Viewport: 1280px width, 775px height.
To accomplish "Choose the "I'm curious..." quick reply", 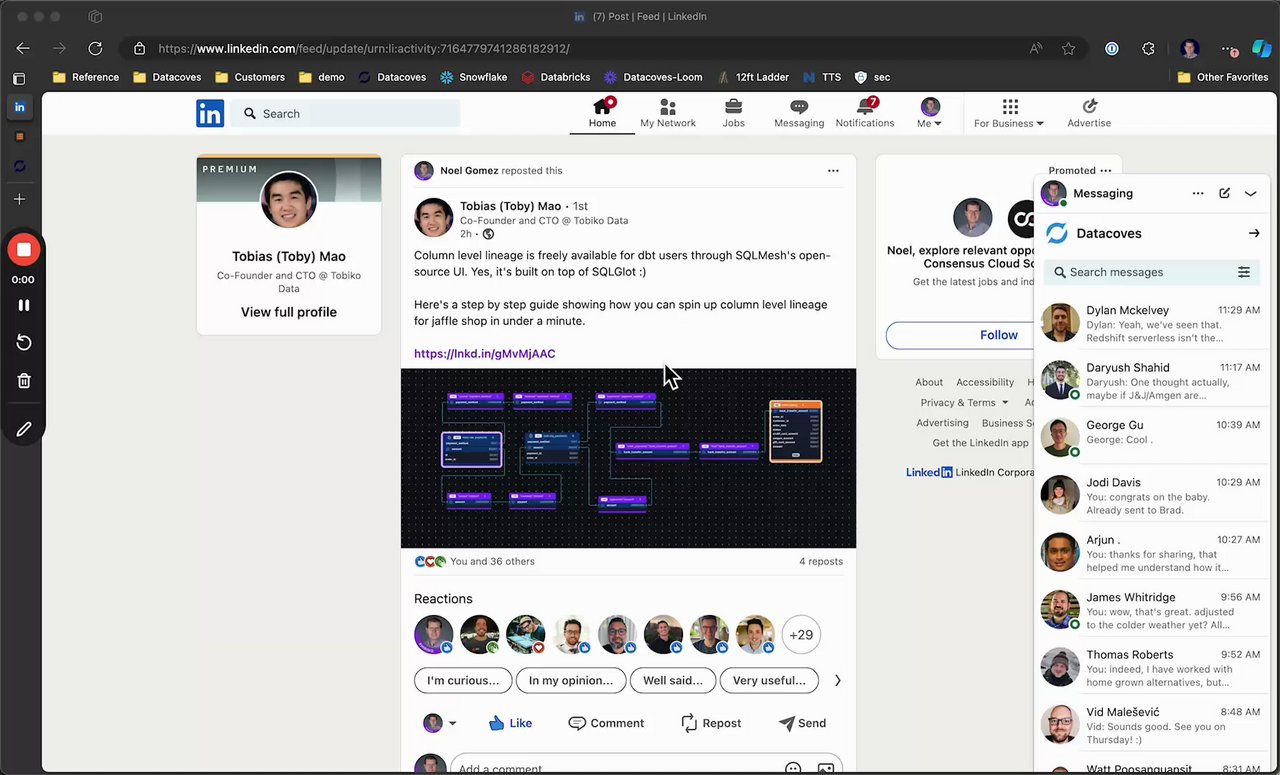I will click(x=463, y=680).
